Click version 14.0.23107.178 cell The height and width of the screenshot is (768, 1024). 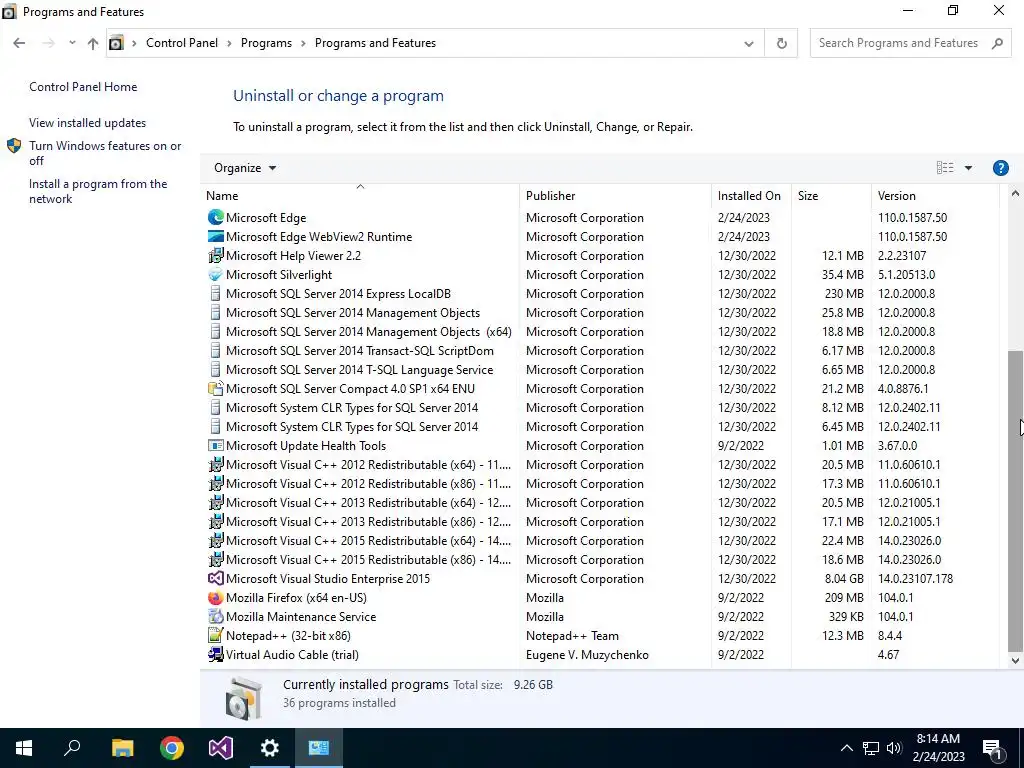(915, 578)
